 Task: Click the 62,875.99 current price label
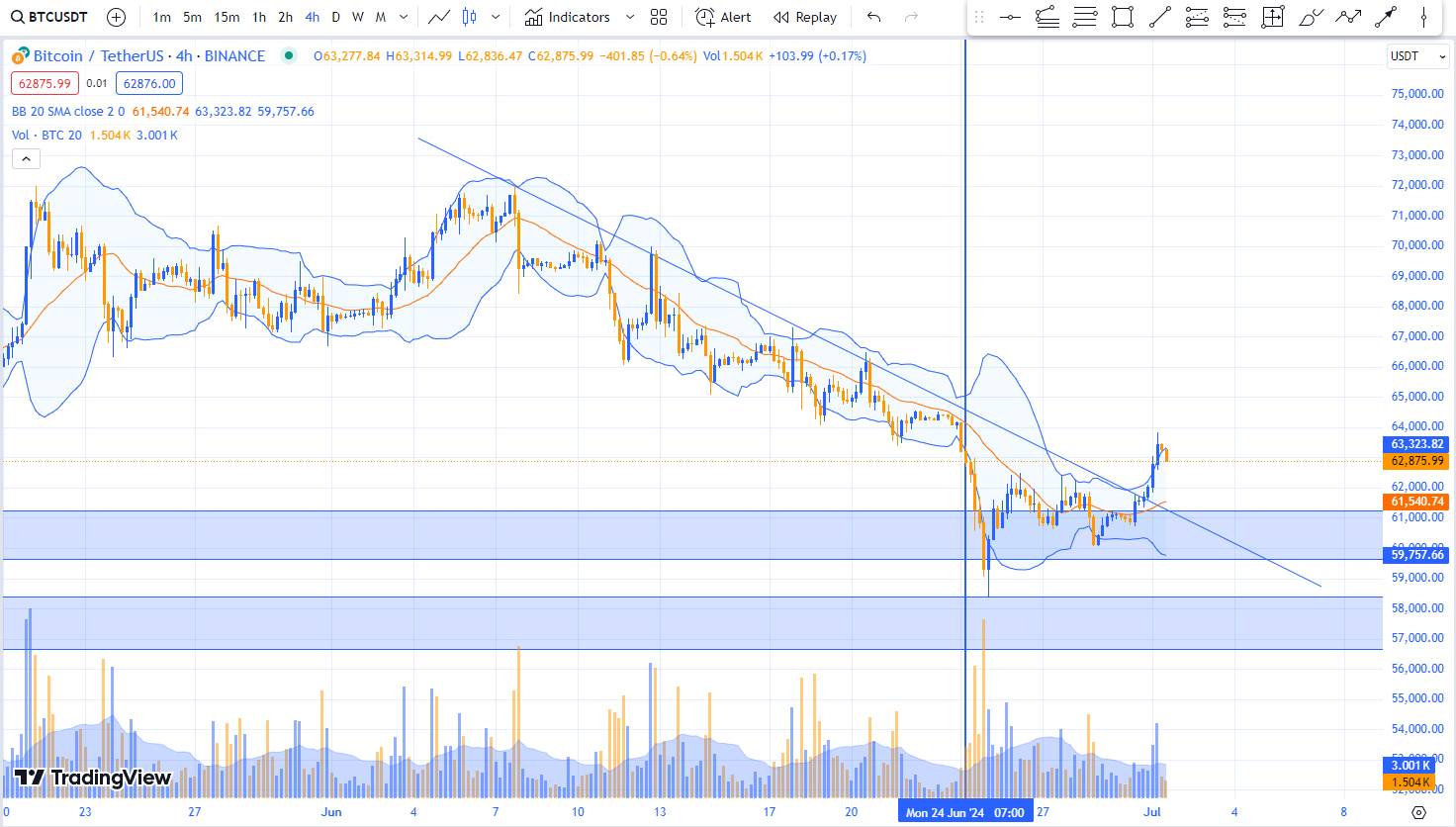tap(1416, 461)
